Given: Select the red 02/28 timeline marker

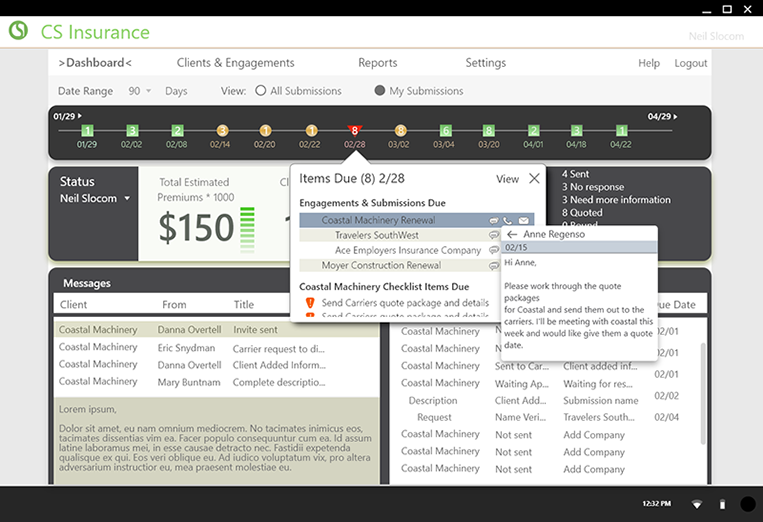Looking at the screenshot, I should 353,130.
